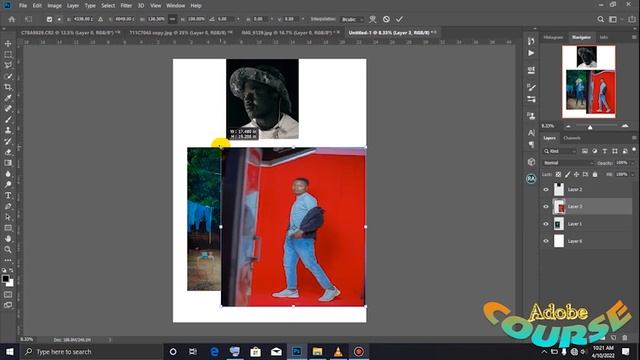Select the Move tool
The image size is (640, 360).
8,44
